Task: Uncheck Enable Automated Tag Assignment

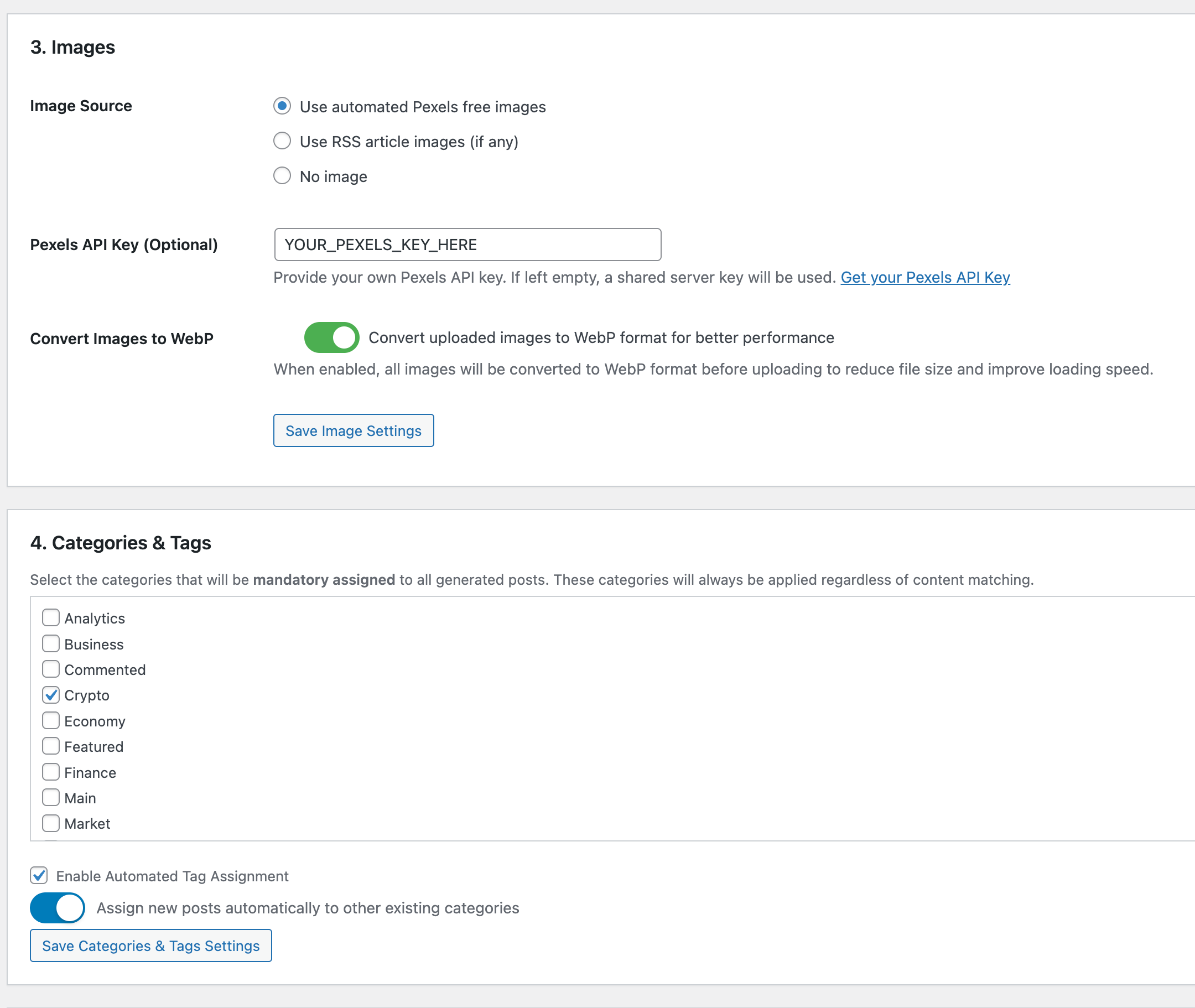Action: click(38, 875)
